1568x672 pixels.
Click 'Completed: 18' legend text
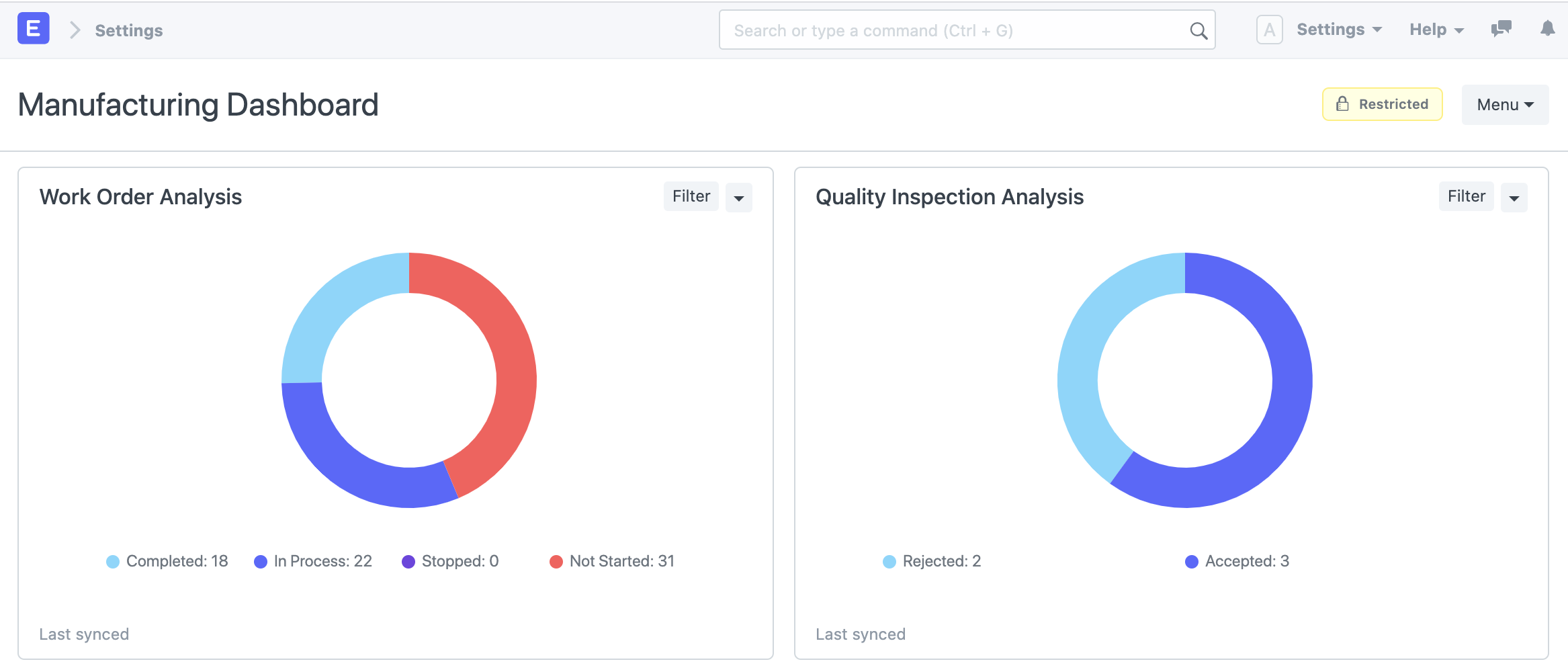[177, 561]
